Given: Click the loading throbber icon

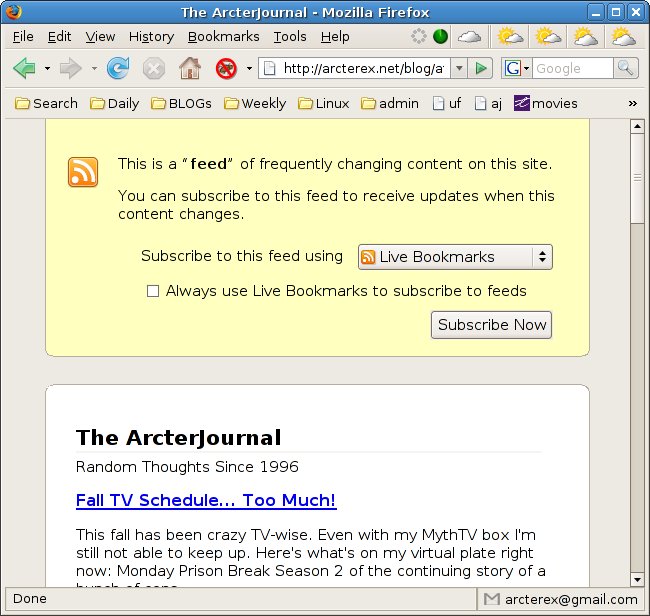Looking at the screenshot, I should click(x=419, y=36).
